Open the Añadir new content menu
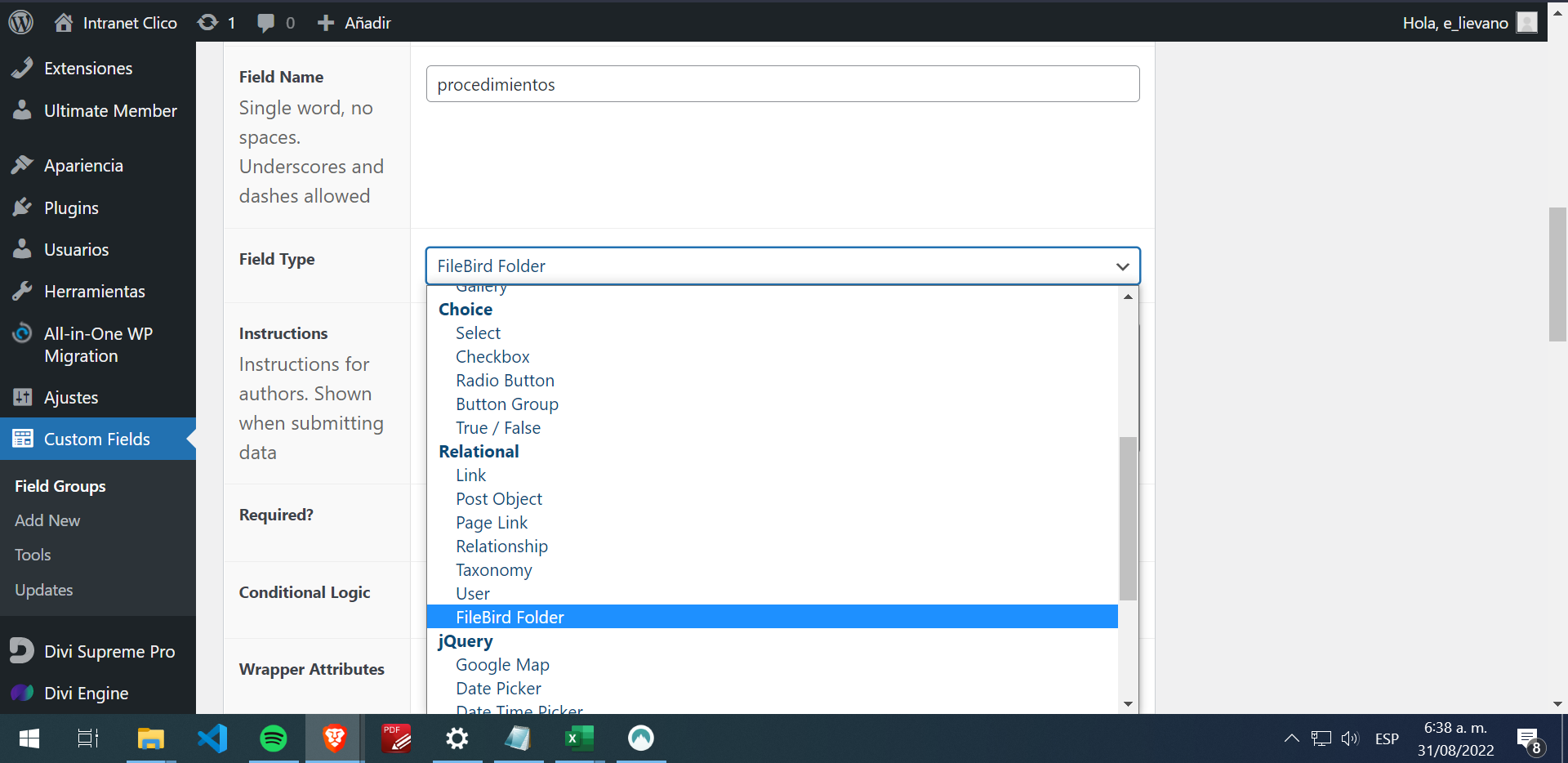1568x763 pixels. pos(354,23)
